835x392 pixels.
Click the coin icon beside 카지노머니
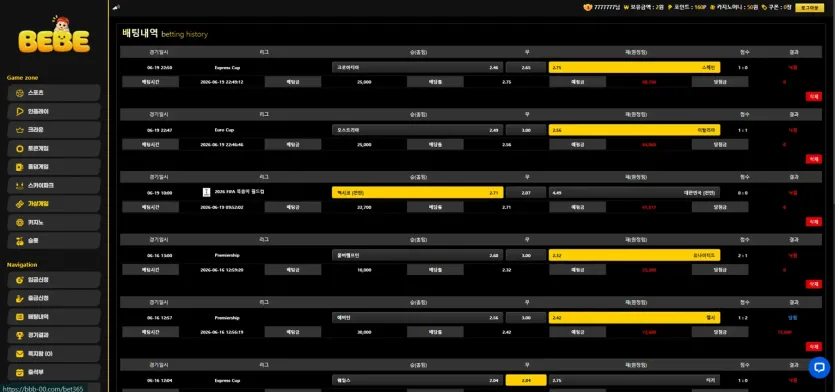(x=713, y=7)
